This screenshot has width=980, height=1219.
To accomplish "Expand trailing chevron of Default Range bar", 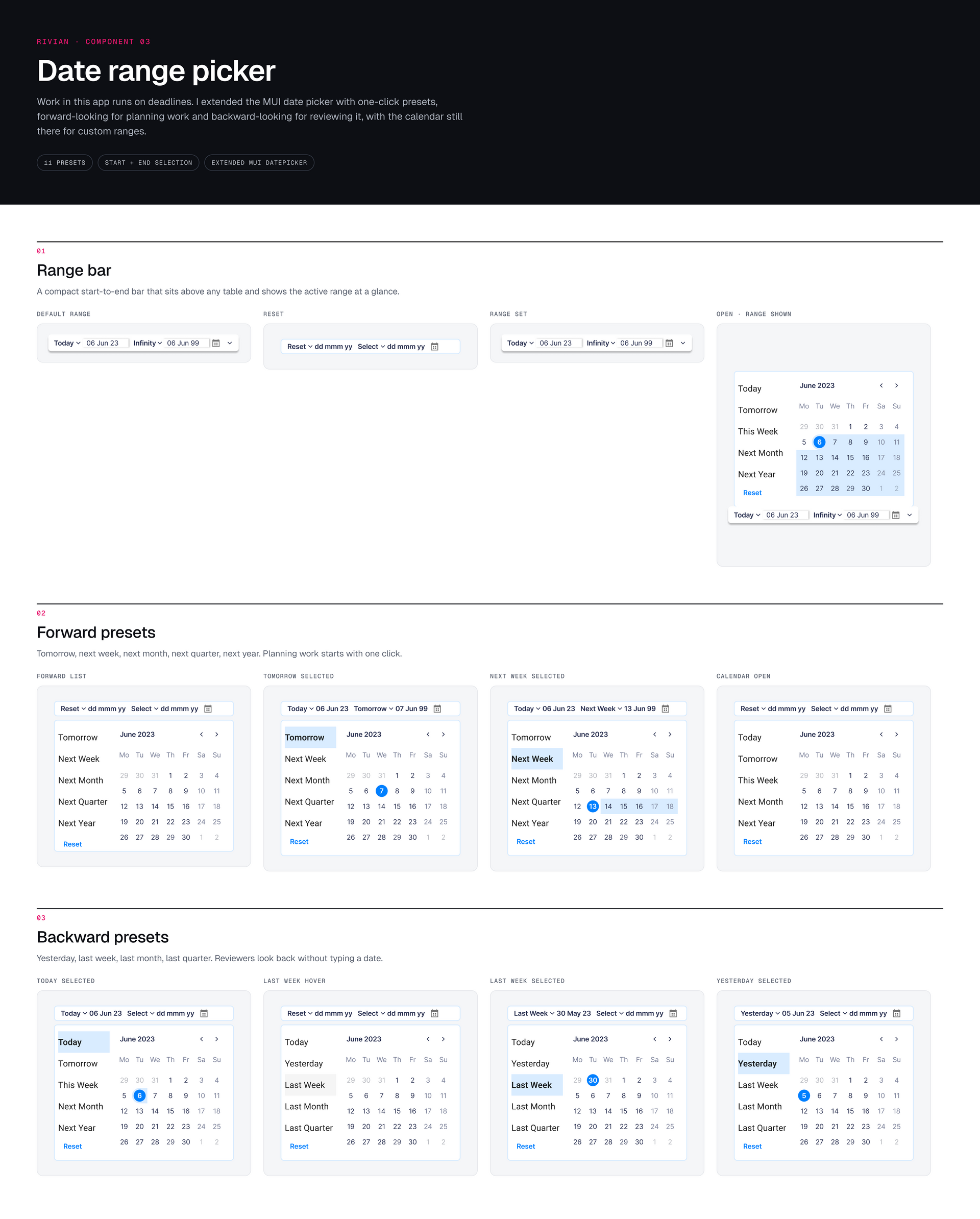I will (230, 343).
